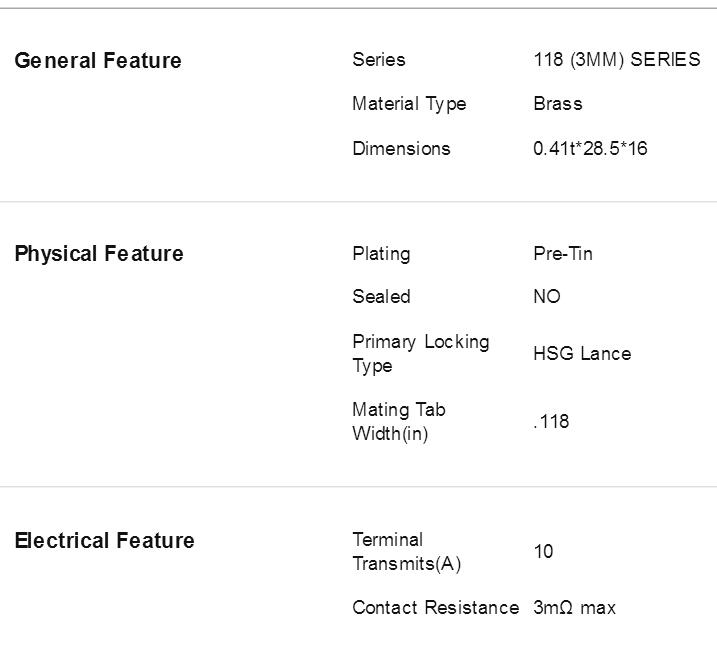717x652 pixels.
Task: Click the Material Type label
Action: pos(409,104)
